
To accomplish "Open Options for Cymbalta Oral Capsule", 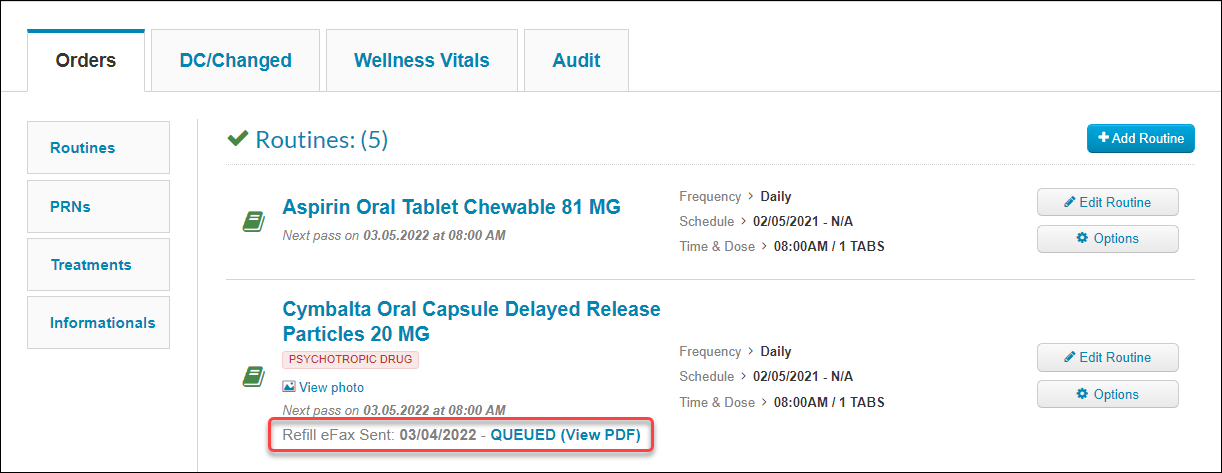I will pyautogui.click(x=1108, y=394).
